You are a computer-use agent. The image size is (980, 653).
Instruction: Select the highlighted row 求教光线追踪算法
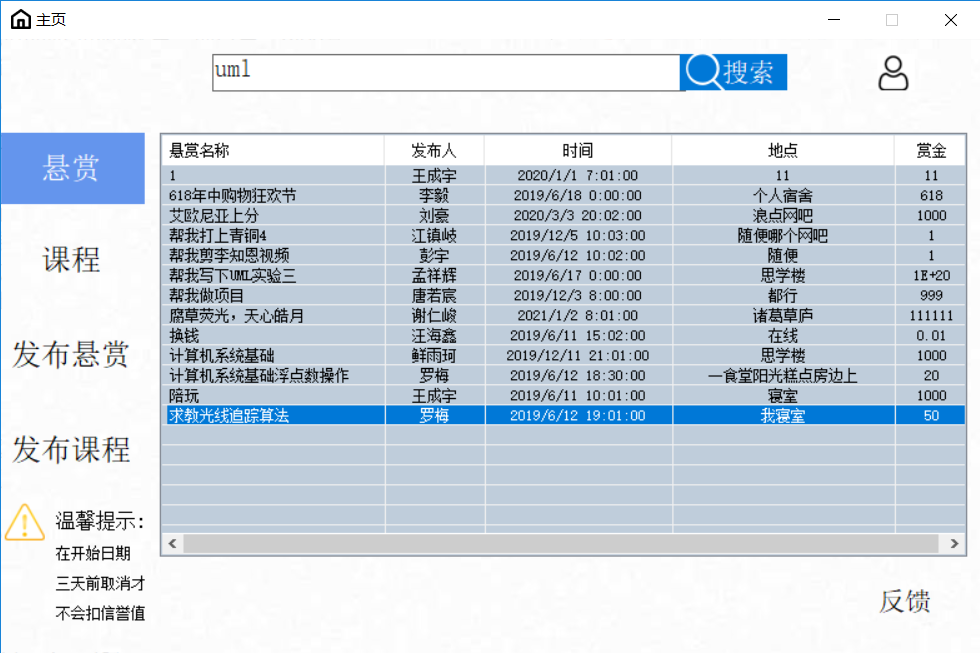coord(564,416)
